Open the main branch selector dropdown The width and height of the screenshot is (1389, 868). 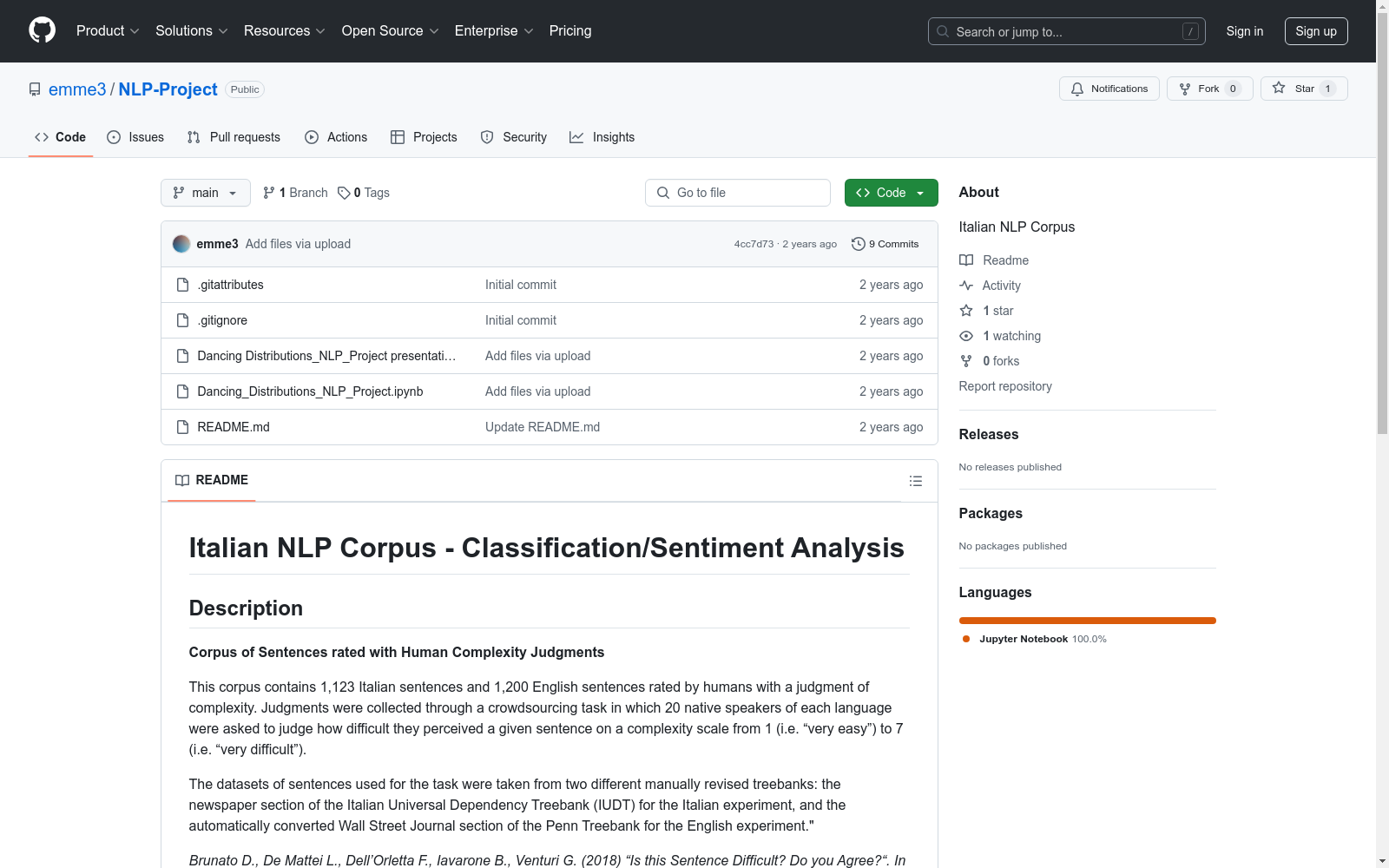(x=206, y=193)
